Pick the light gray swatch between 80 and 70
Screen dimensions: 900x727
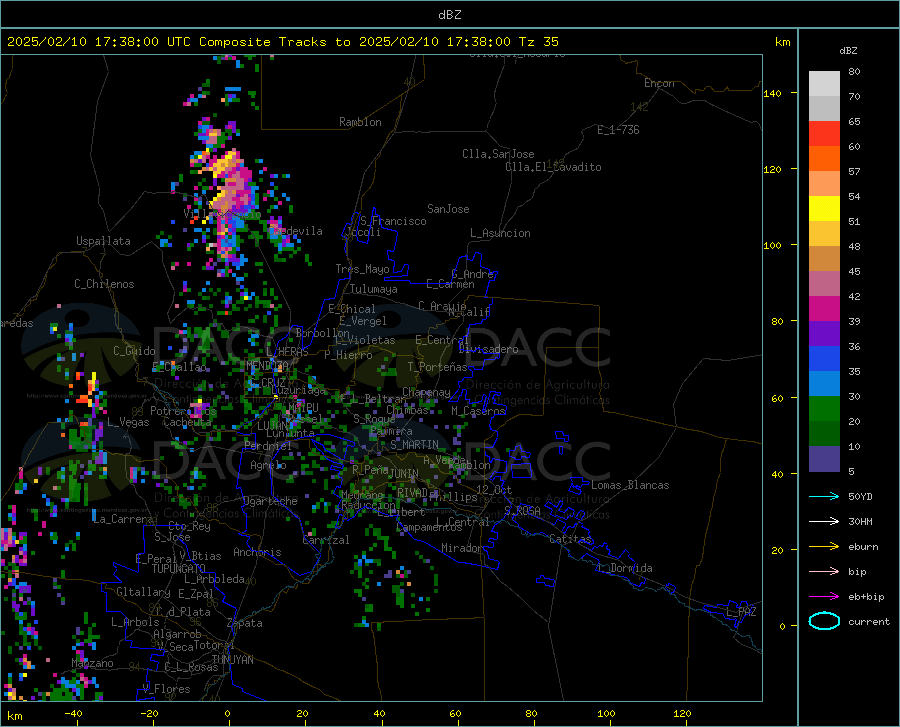click(x=824, y=84)
